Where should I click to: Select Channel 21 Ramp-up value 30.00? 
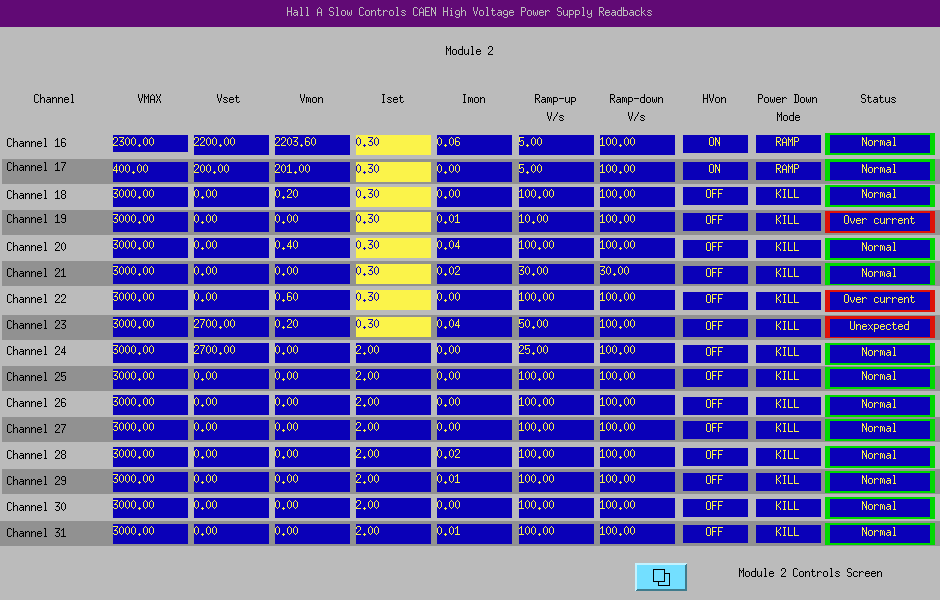556,274
